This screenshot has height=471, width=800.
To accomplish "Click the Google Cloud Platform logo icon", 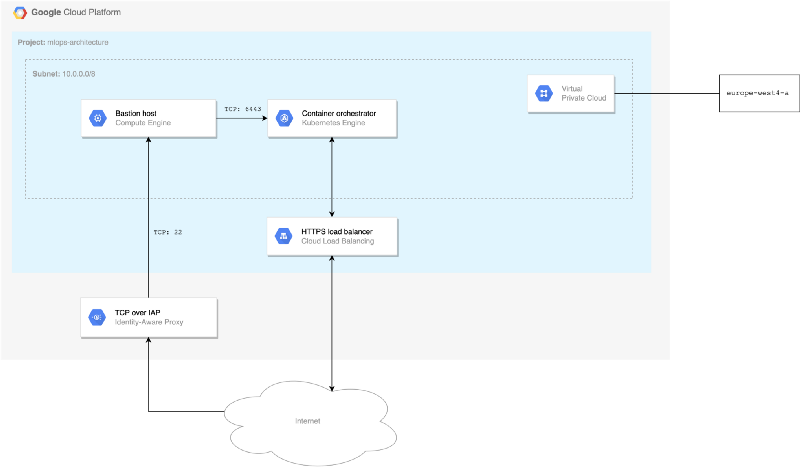I will (20, 13).
